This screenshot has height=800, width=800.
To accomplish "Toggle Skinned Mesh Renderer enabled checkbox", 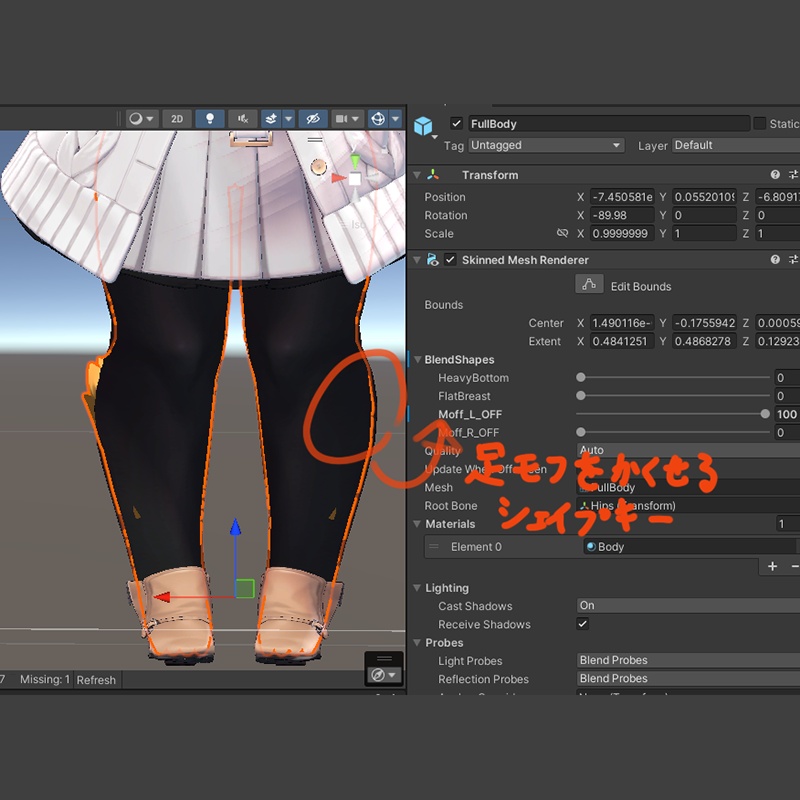I will pyautogui.click(x=450, y=260).
